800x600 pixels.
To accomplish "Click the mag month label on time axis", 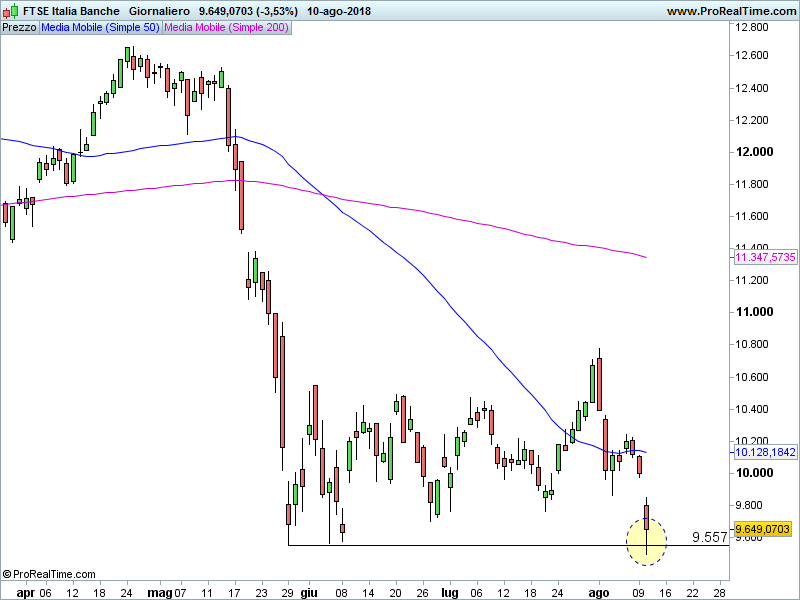I will pos(160,593).
